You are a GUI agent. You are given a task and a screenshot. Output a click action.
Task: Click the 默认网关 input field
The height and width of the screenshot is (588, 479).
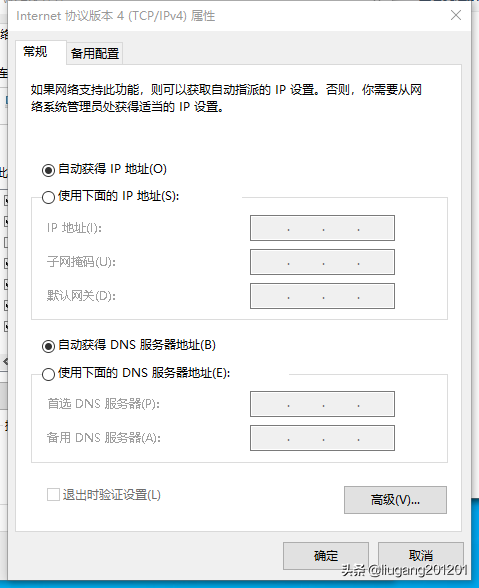pos(322,296)
